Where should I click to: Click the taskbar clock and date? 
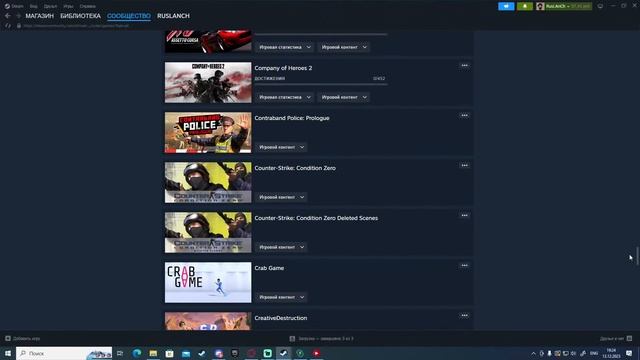pyautogui.click(x=611, y=353)
